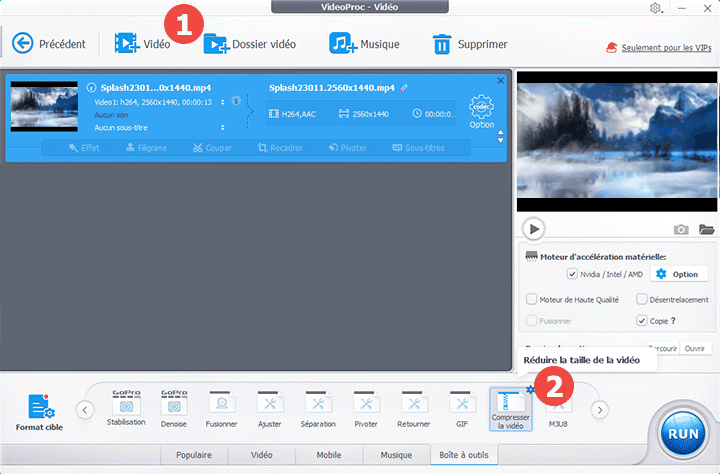
Task: Open settings gear in title bar
Action: (x=655, y=8)
